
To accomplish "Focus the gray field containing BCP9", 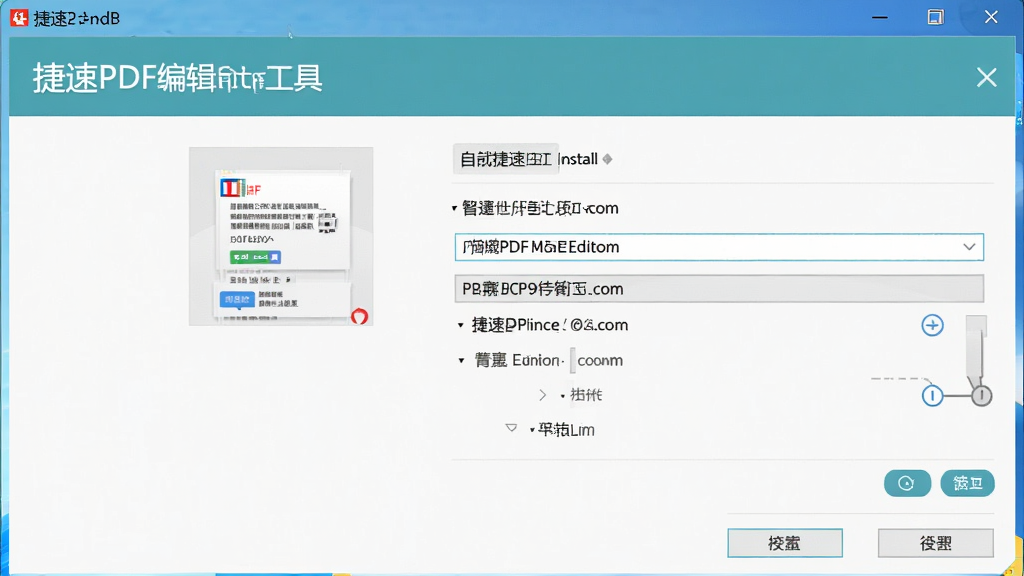I will click(719, 289).
